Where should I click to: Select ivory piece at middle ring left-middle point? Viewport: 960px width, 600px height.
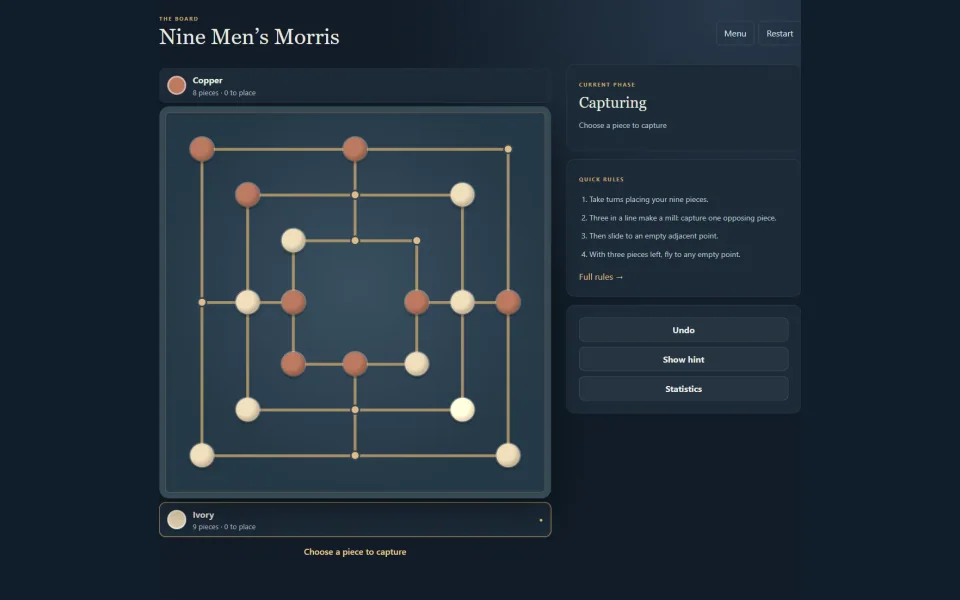[248, 302]
